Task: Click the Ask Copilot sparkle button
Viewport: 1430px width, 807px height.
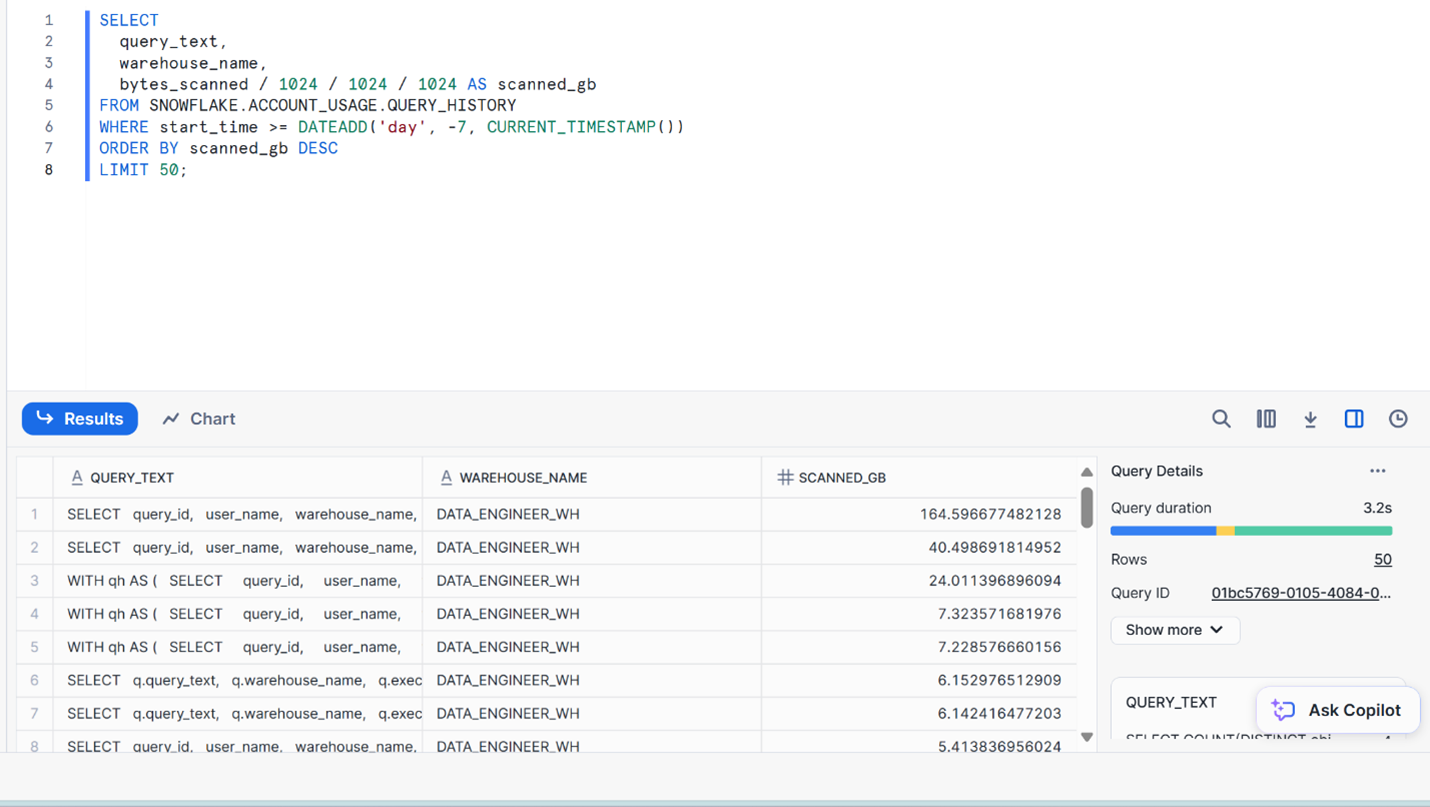Action: click(1337, 710)
